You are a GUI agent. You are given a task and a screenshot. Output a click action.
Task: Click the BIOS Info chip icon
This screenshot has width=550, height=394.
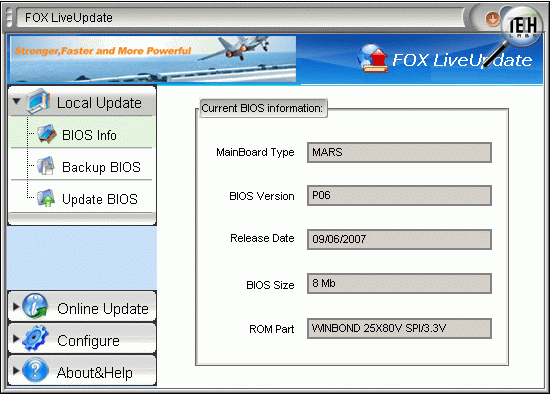pyautogui.click(x=47, y=134)
